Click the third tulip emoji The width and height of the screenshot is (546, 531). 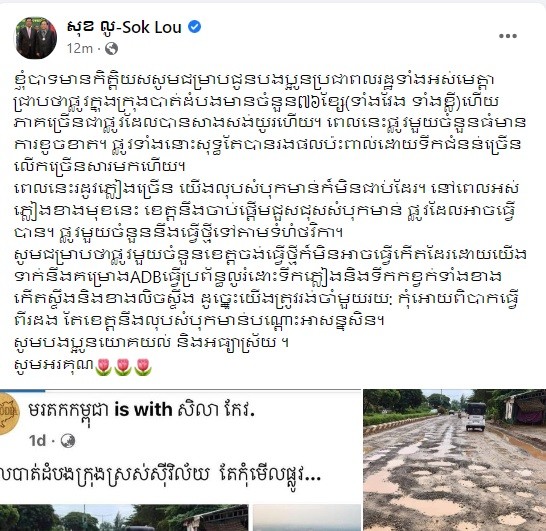click(x=143, y=367)
